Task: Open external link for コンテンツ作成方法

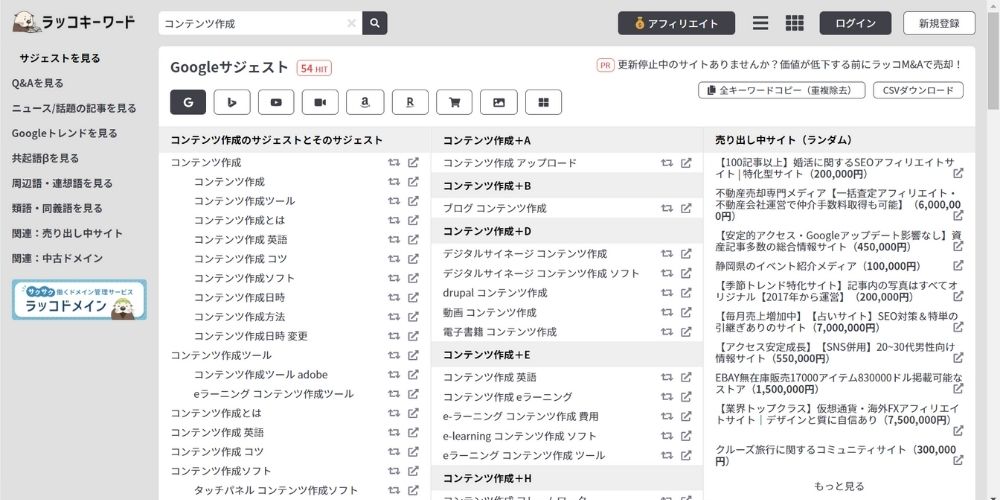Action: [x=413, y=316]
